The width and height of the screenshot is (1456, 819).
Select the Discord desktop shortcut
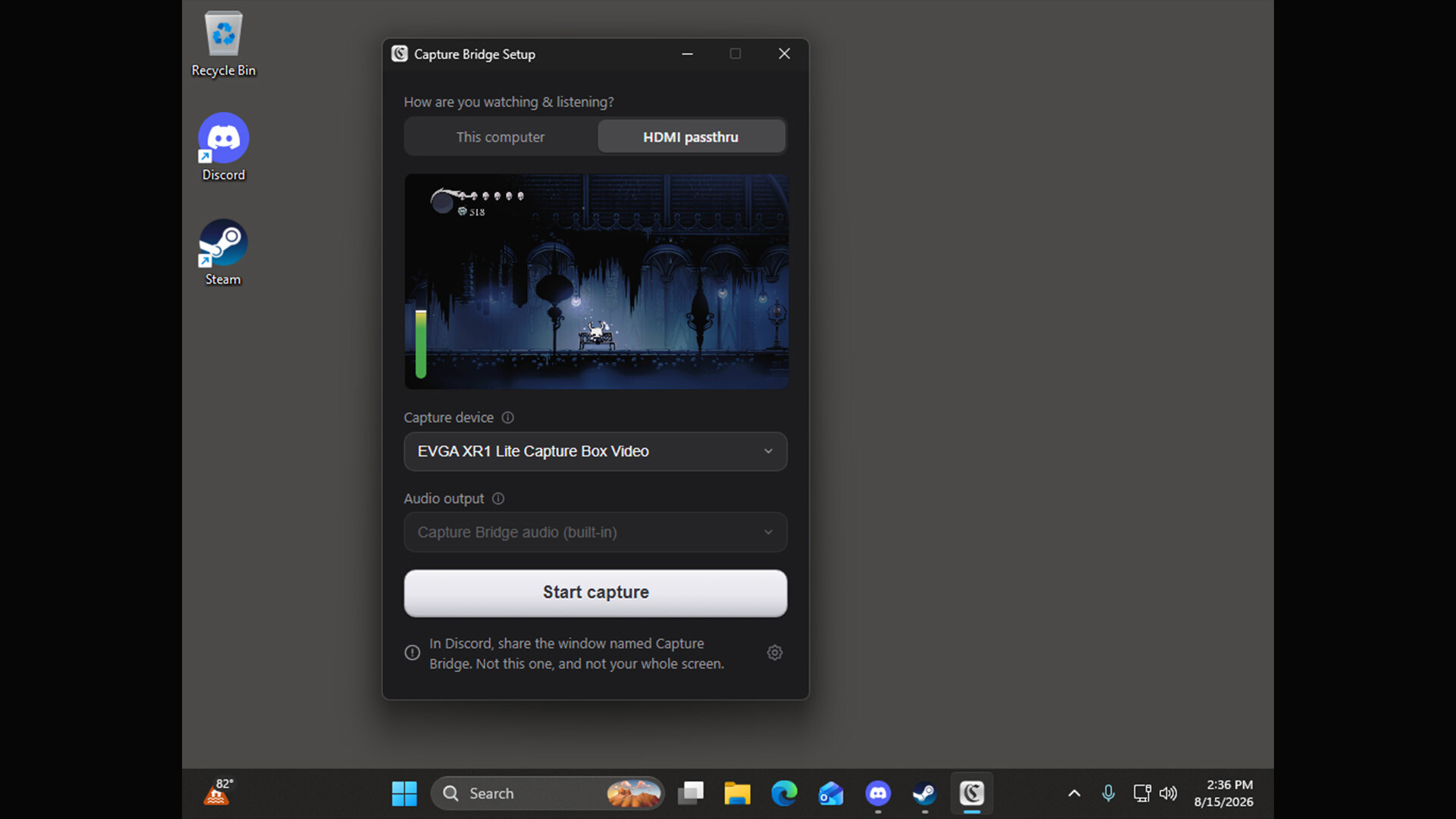pyautogui.click(x=223, y=148)
